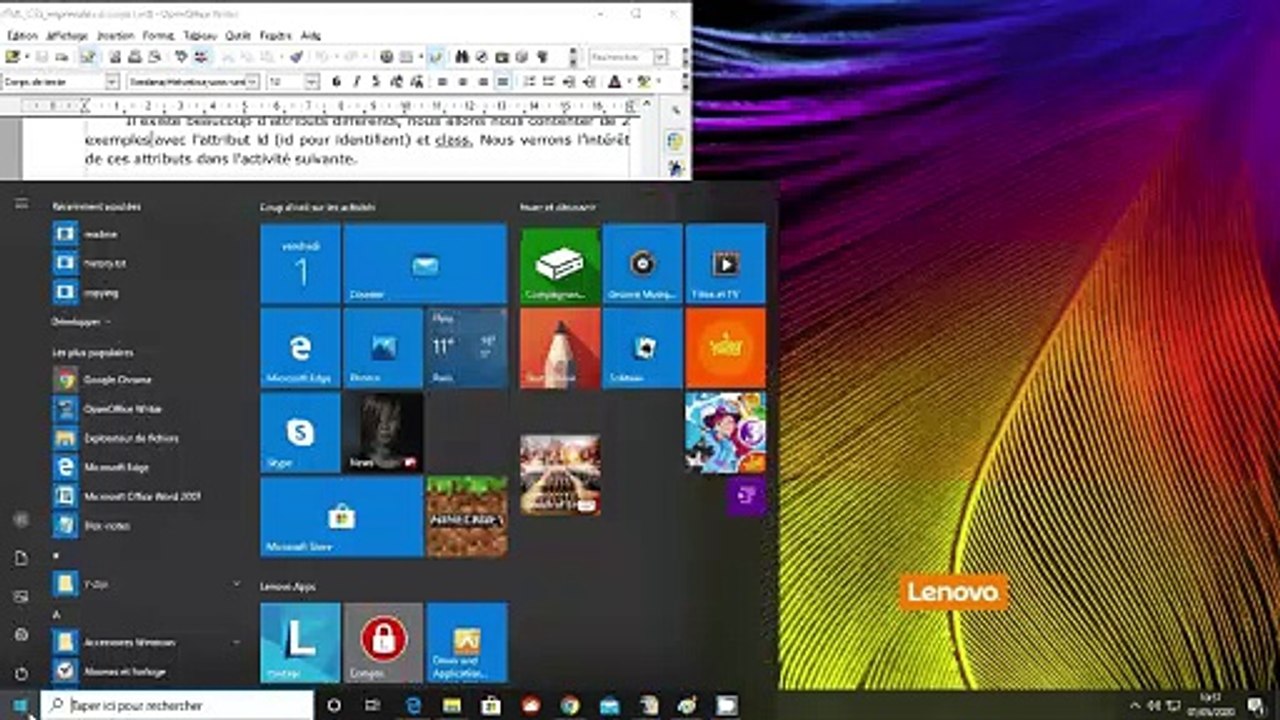Open the recently added history.txt item
Viewport: 1280px width, 720px height.
click(x=147, y=263)
